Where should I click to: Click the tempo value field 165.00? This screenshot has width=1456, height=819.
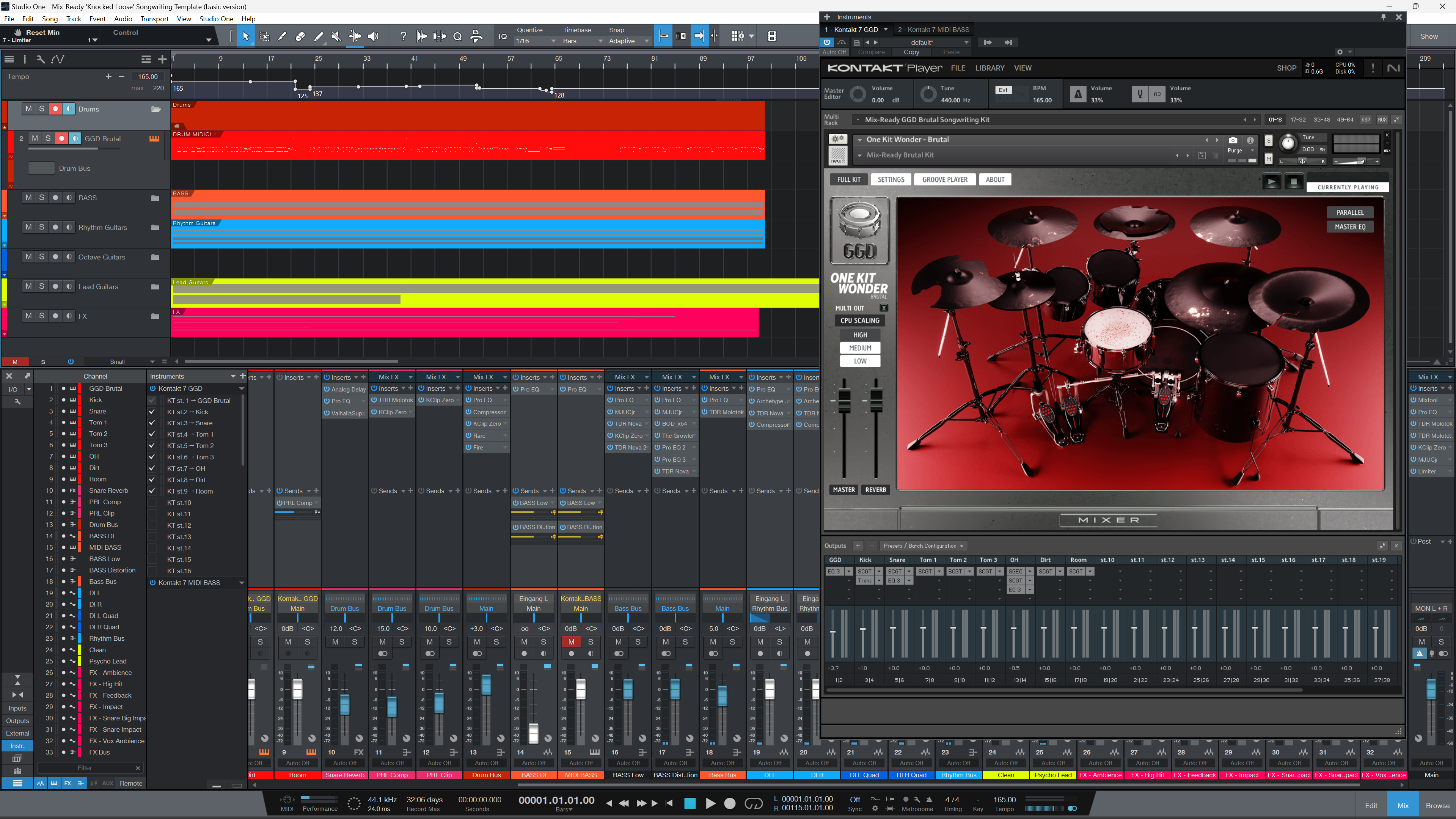(148, 76)
